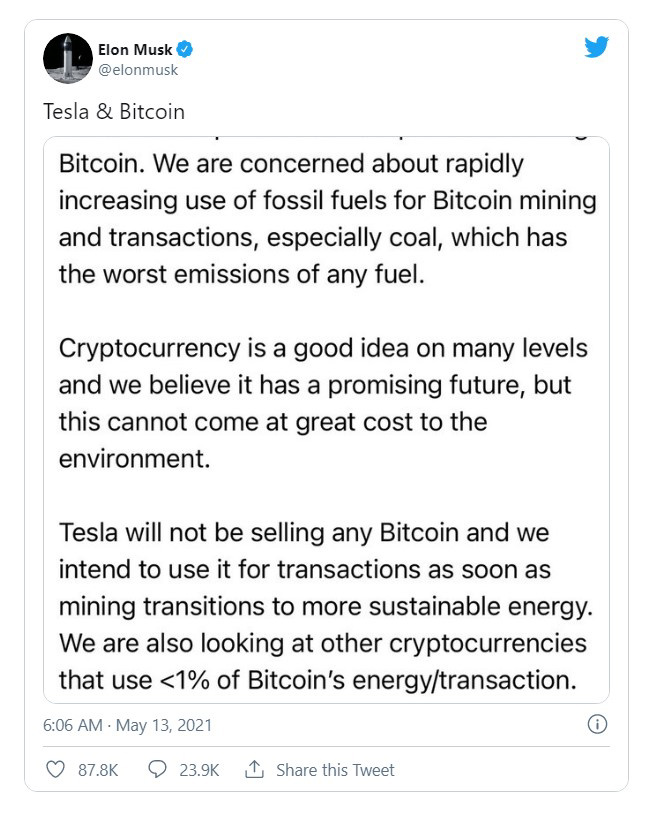Click the 87.8K likes count
650x814 pixels.
click(x=98, y=769)
